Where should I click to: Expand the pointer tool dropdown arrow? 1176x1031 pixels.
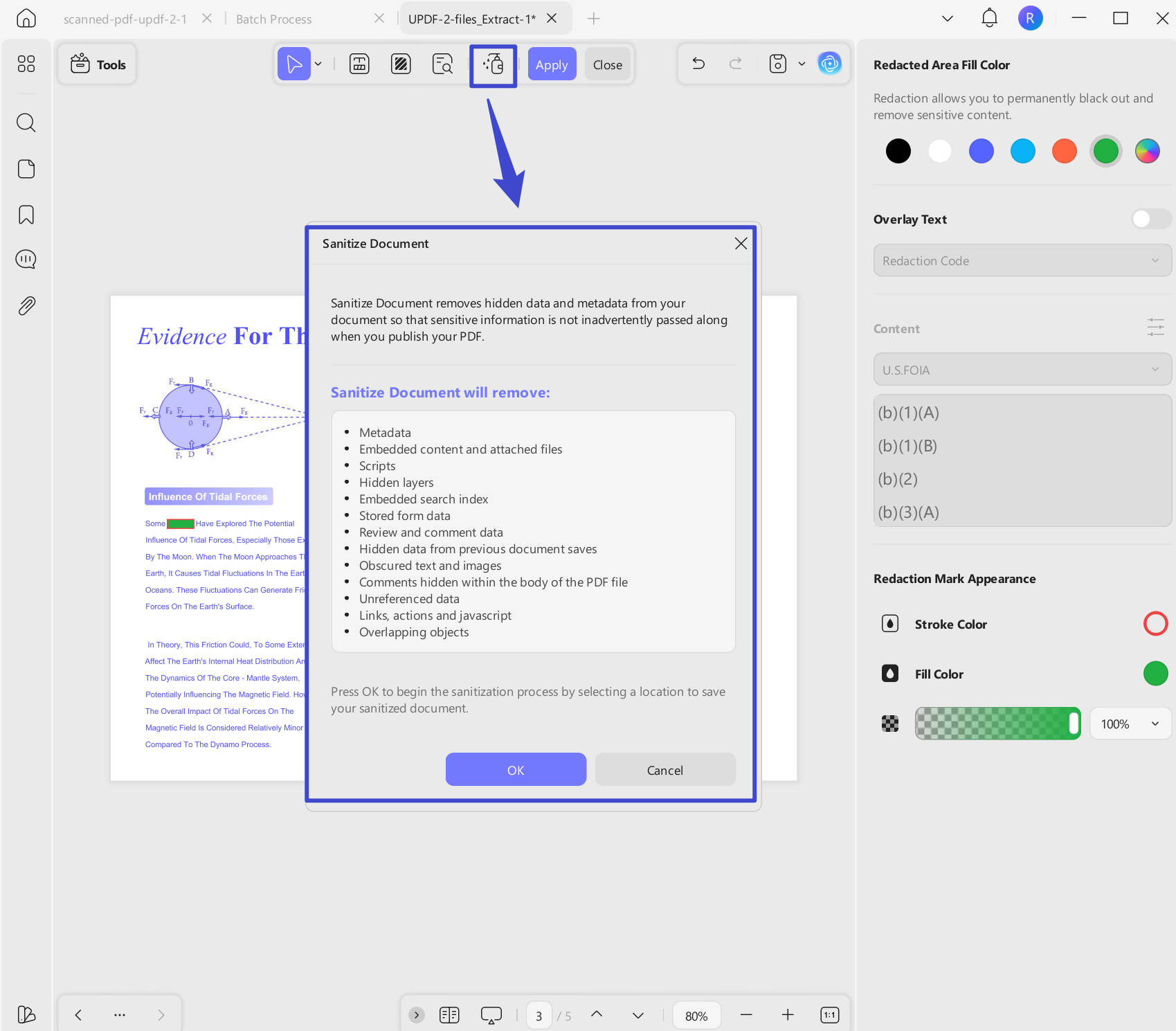pyautogui.click(x=318, y=64)
